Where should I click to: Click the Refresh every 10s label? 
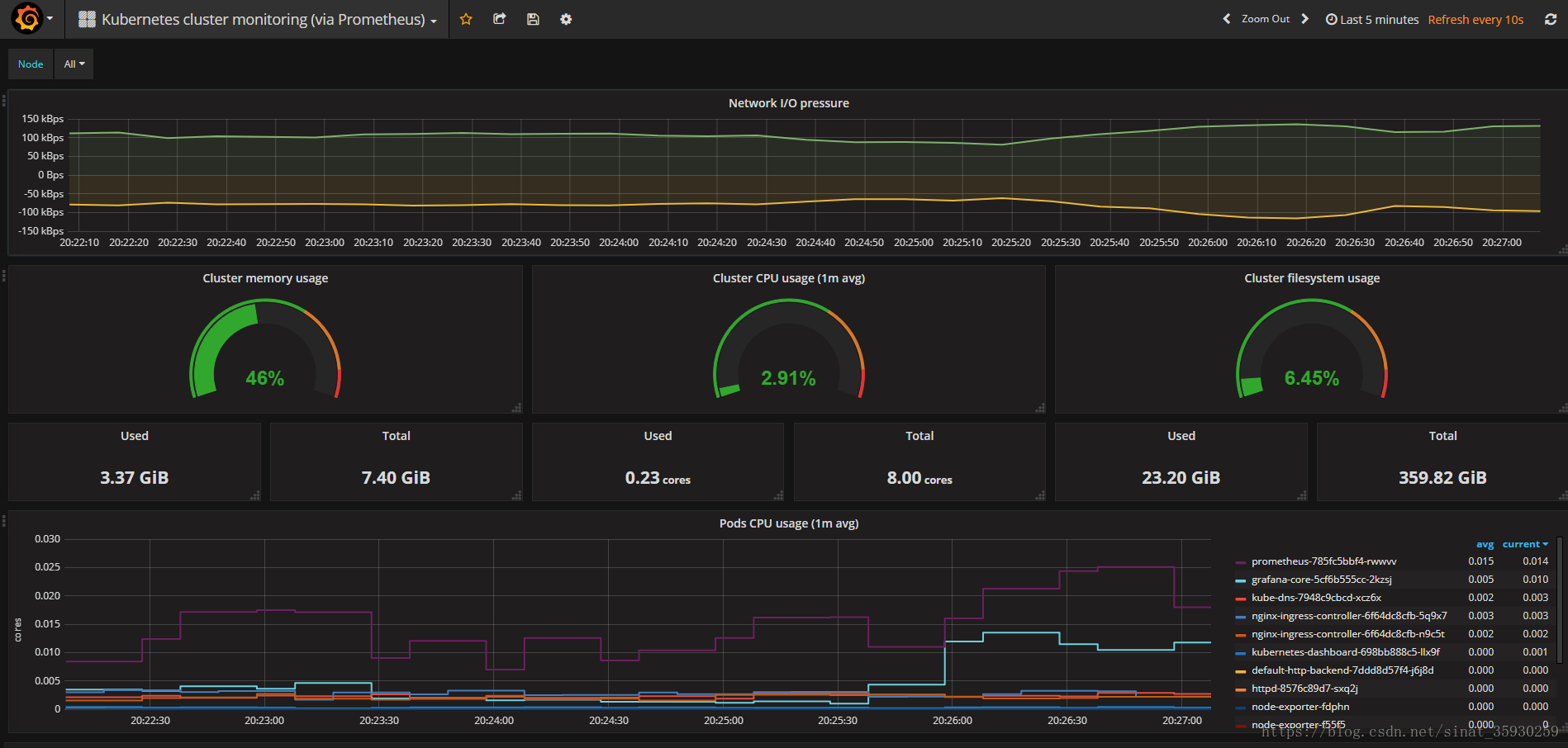pyautogui.click(x=1475, y=19)
